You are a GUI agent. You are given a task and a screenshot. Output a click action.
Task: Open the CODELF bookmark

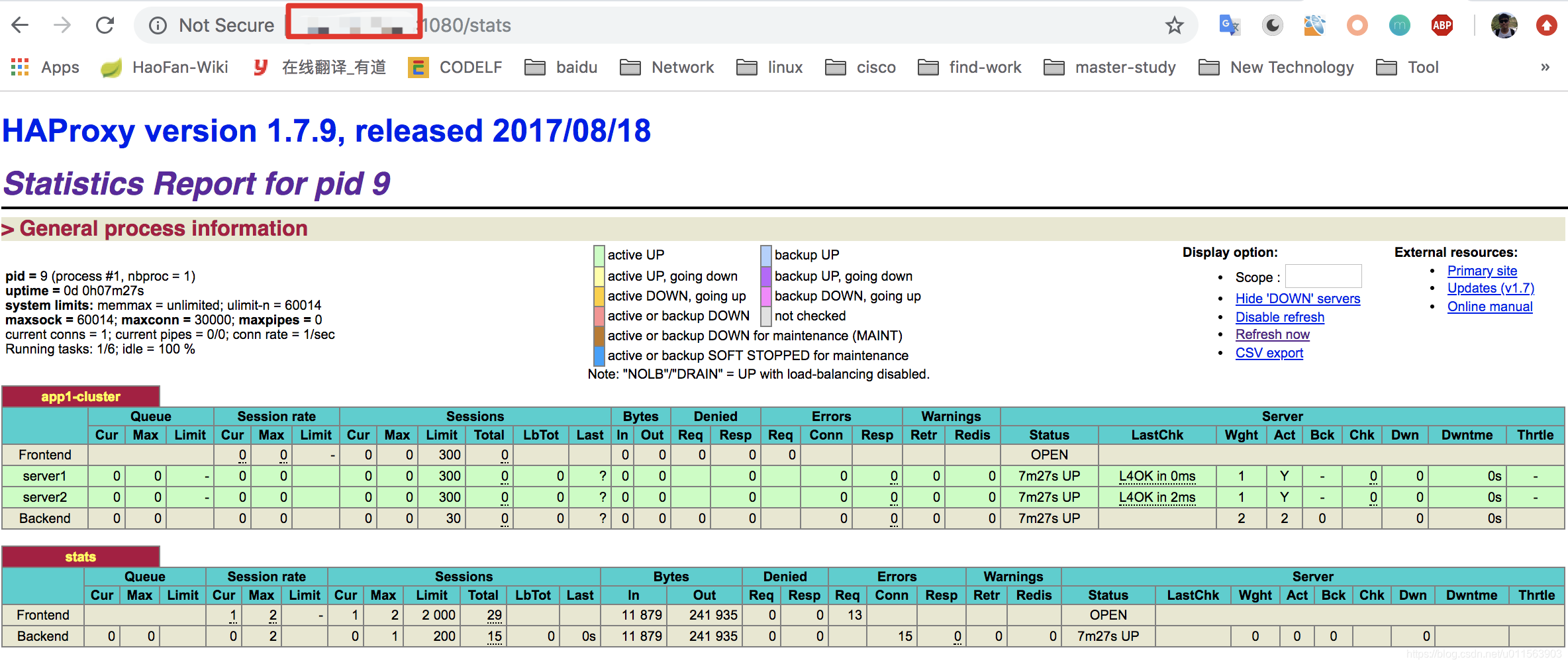[x=455, y=67]
